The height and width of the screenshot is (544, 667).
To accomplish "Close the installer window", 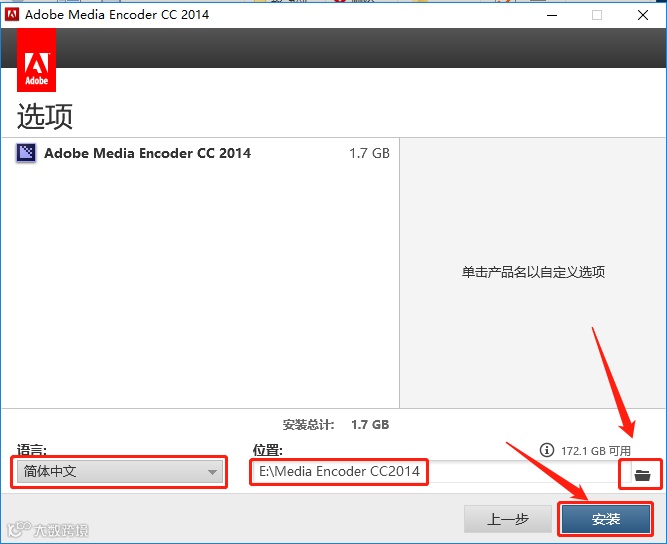I will tap(643, 15).
